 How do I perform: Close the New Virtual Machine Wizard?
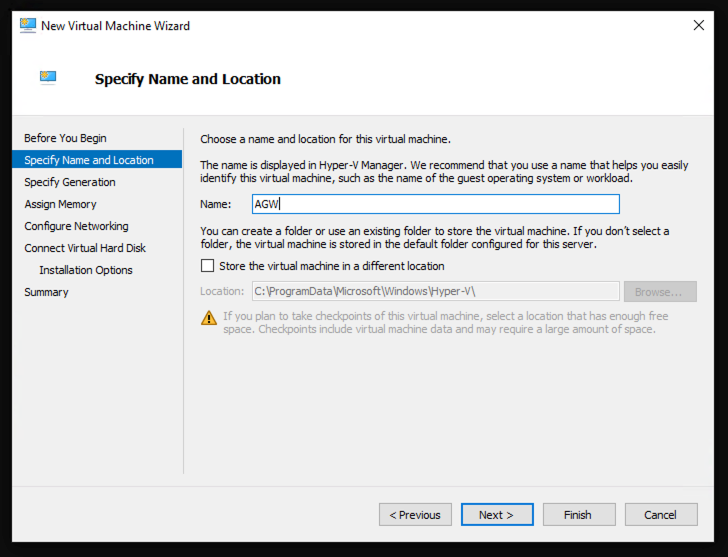point(698,25)
